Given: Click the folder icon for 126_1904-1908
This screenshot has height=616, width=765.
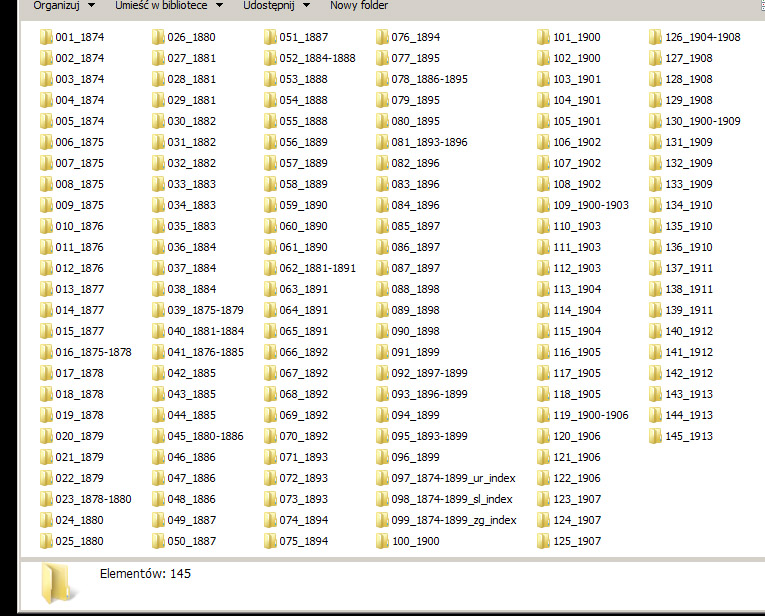Looking at the screenshot, I should [655, 37].
